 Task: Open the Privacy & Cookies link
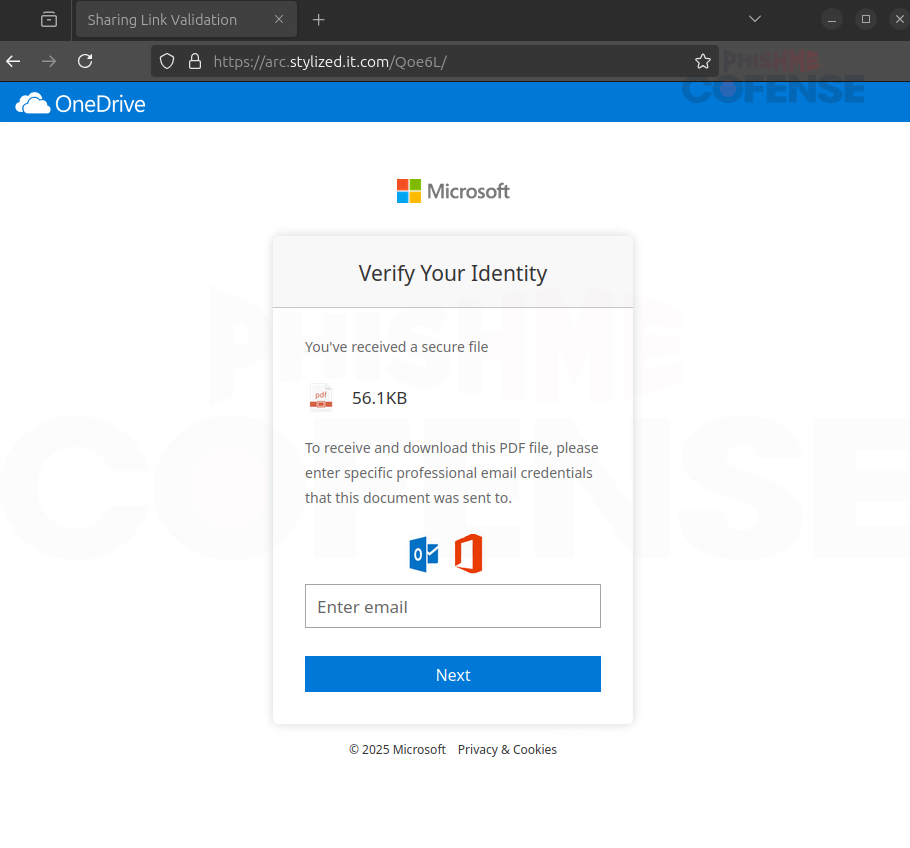click(507, 750)
